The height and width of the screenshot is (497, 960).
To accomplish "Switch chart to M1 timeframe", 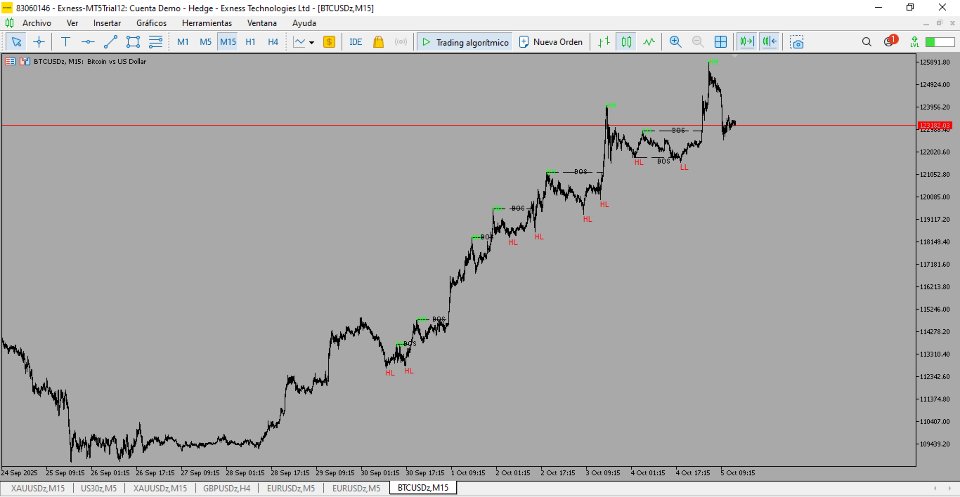I will coord(183,42).
